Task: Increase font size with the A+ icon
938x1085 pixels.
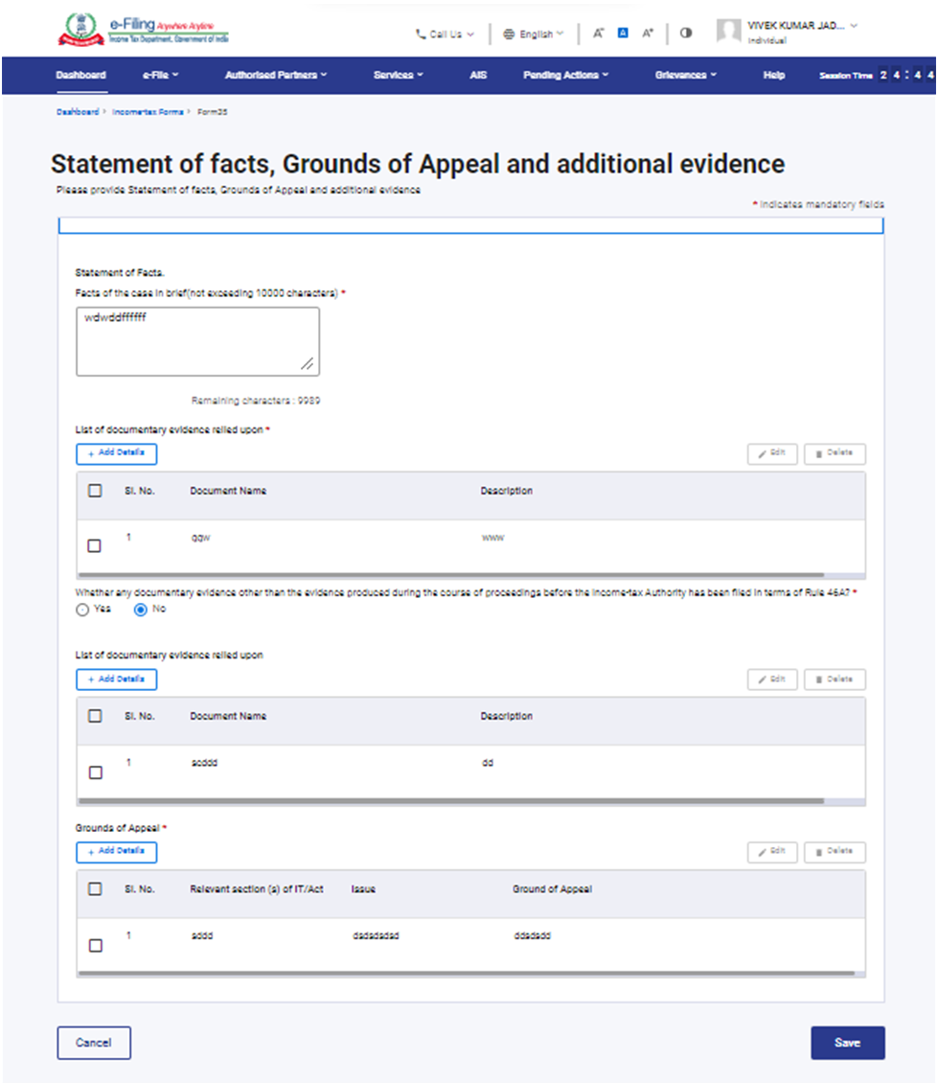Action: click(647, 33)
